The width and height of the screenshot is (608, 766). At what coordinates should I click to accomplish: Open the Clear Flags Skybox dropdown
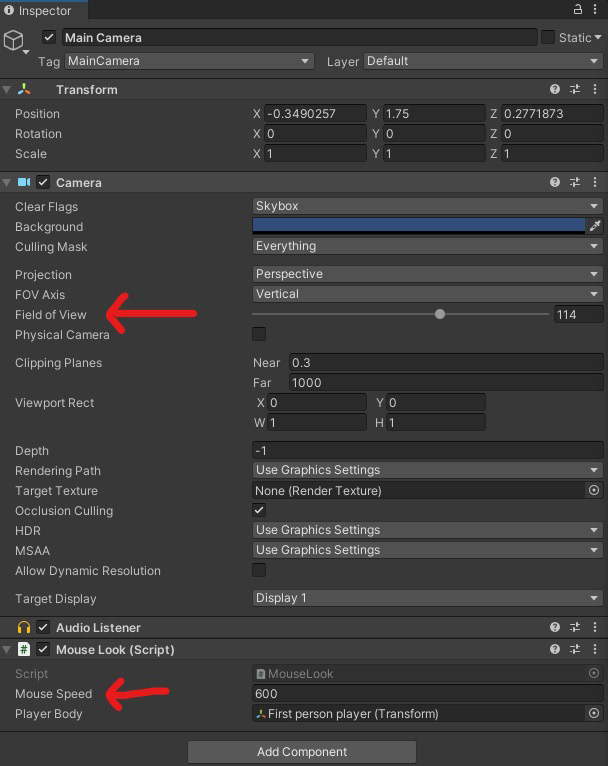click(x=427, y=206)
